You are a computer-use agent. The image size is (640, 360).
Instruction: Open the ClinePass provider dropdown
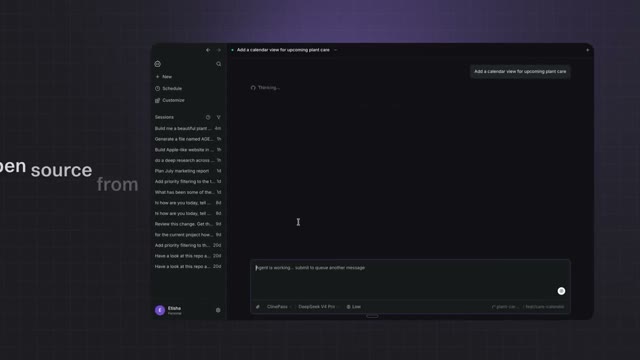tap(279, 307)
